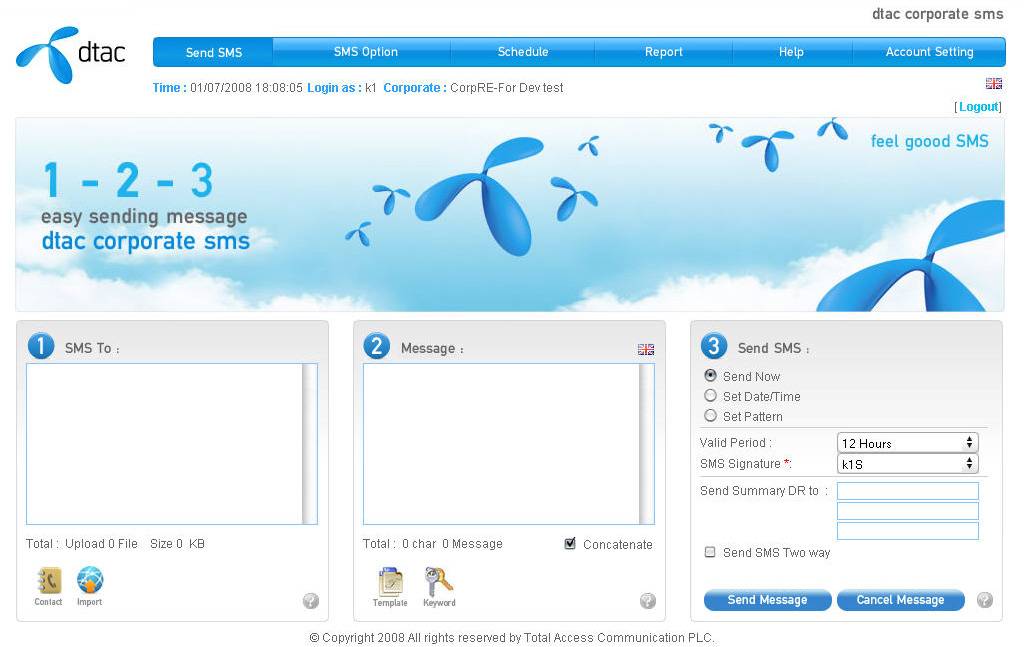Click the second Send Summary DR field
Image resolution: width=1024 pixels, height=647 pixels.
(908, 511)
